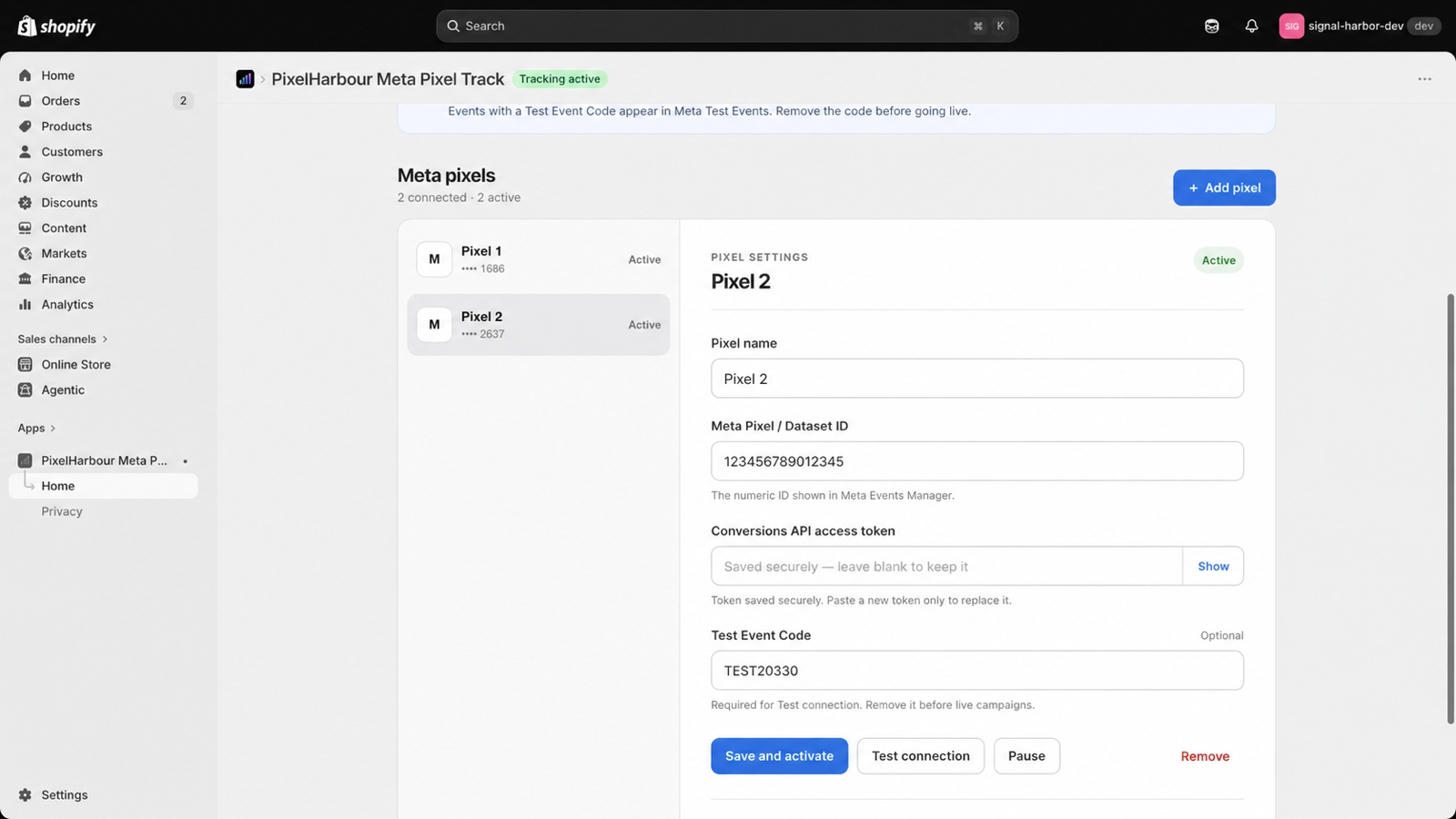Click the Tracking active status badge
This screenshot has height=819, width=1456.
(x=560, y=79)
